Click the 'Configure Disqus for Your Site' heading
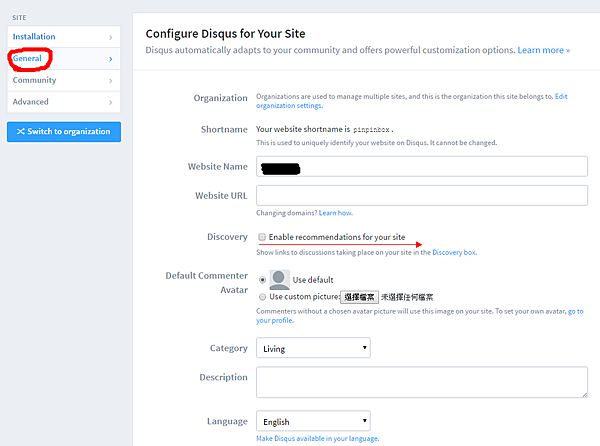The width and height of the screenshot is (600, 446). [x=225, y=34]
